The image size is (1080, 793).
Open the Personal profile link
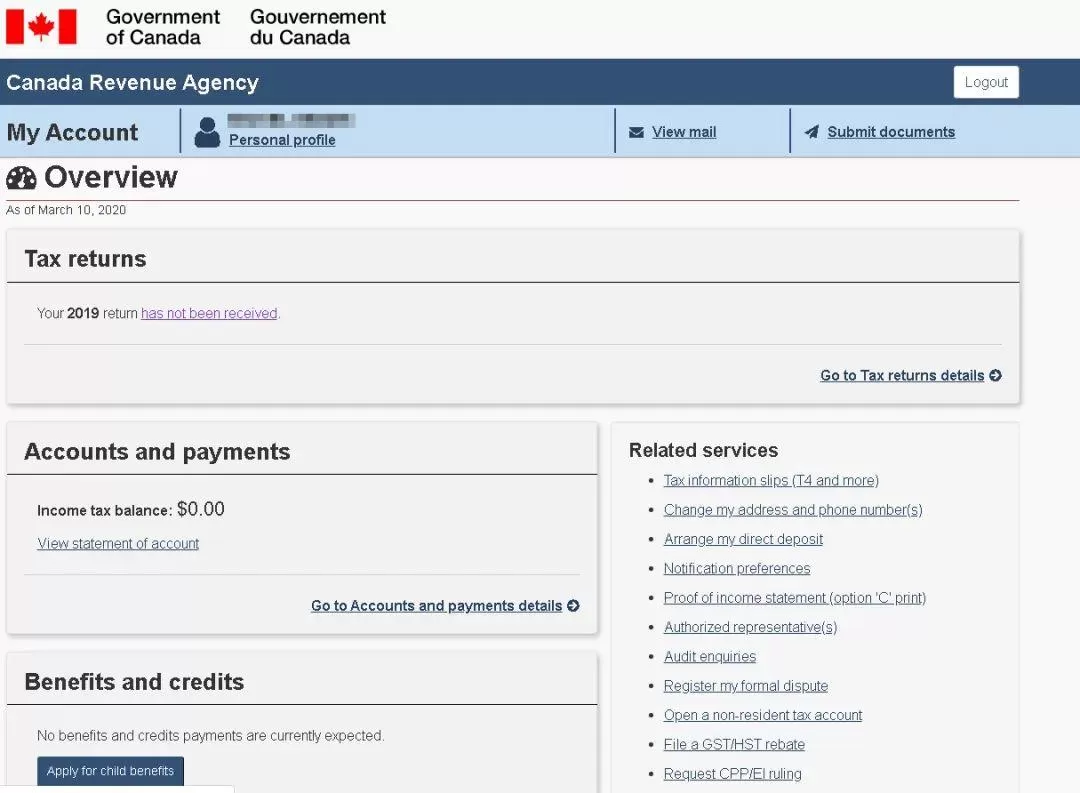(282, 140)
